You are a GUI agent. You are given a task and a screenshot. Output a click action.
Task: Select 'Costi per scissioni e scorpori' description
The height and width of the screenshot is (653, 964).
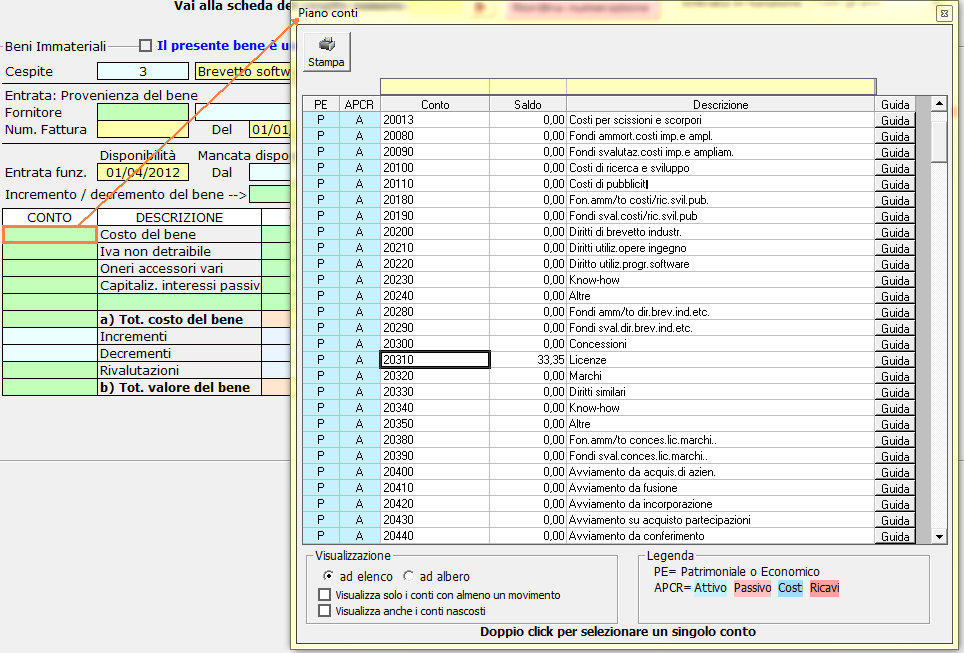pyautogui.click(x=721, y=120)
